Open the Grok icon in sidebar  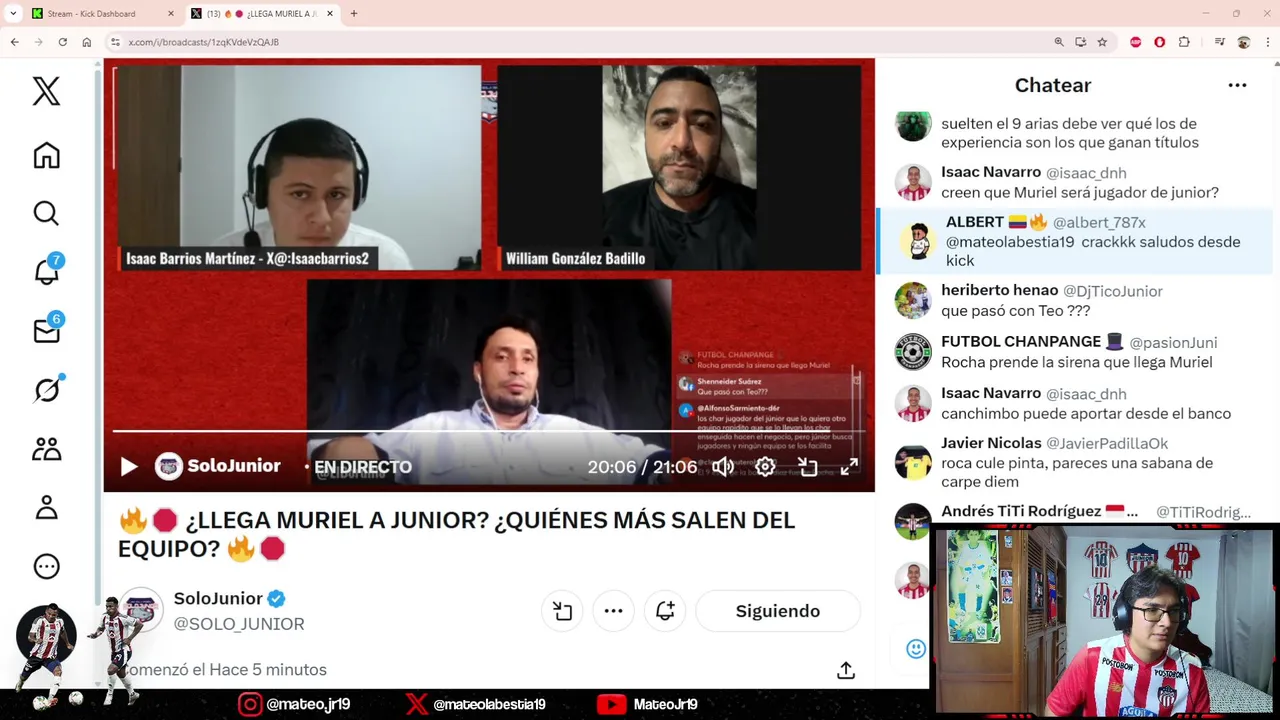coord(47,389)
